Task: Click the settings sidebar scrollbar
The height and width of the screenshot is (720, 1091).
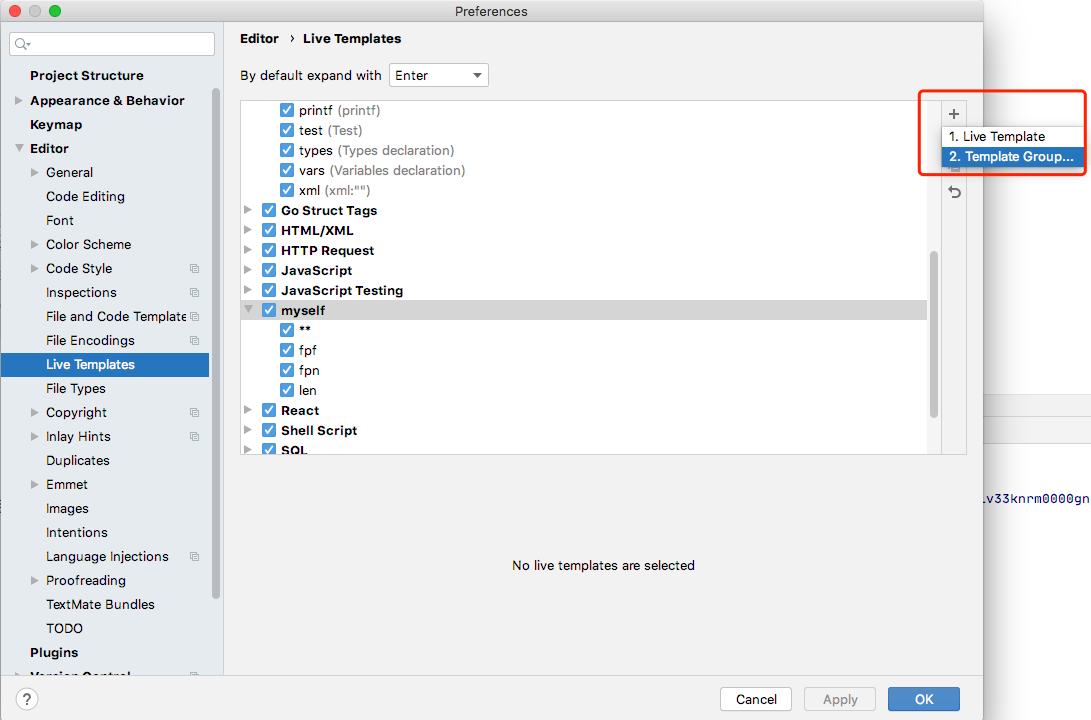Action: (216, 343)
